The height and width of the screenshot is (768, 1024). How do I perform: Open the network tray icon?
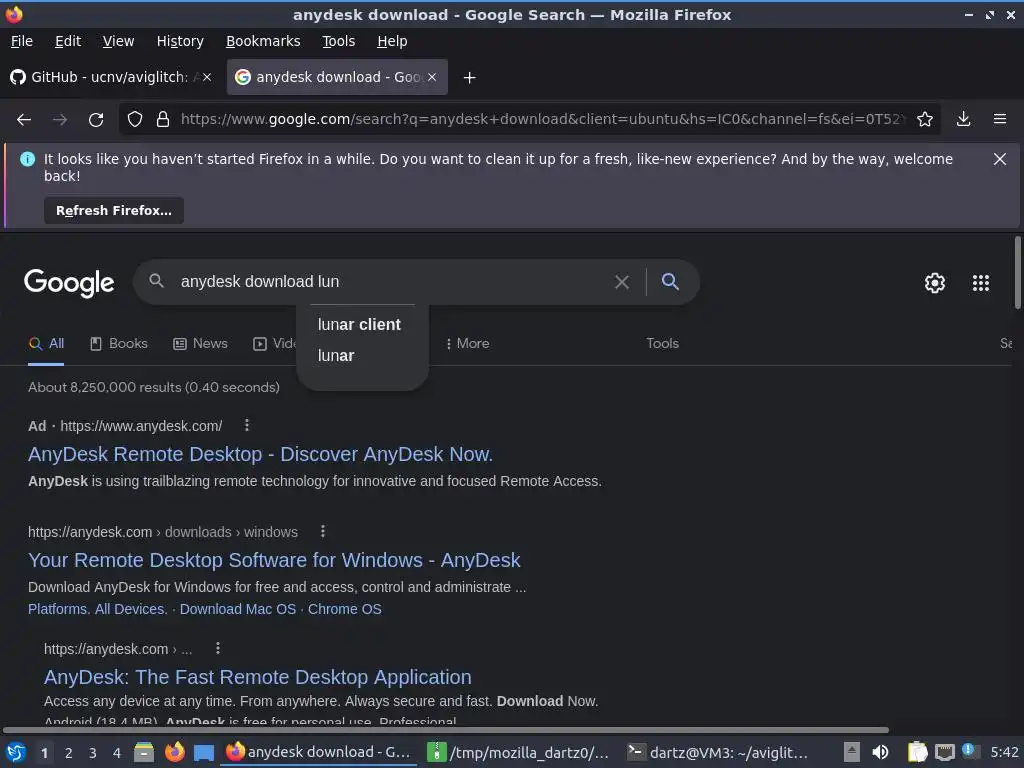(x=944, y=752)
